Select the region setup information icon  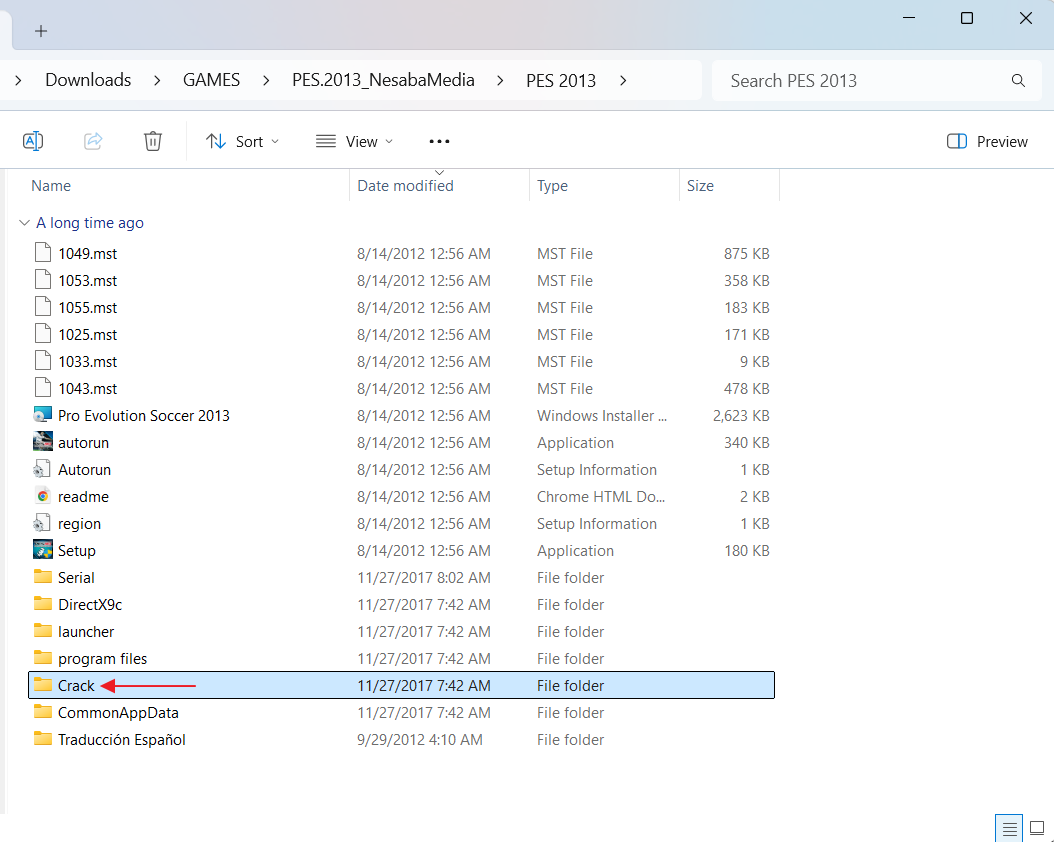[x=43, y=523]
